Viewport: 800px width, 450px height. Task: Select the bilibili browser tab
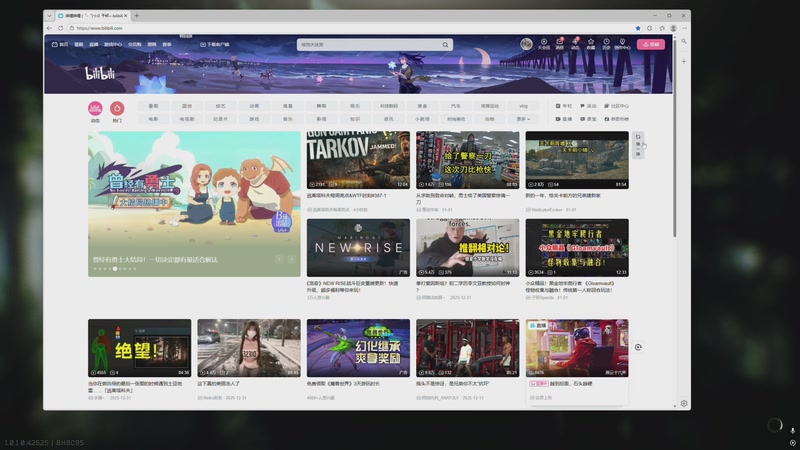click(92, 16)
